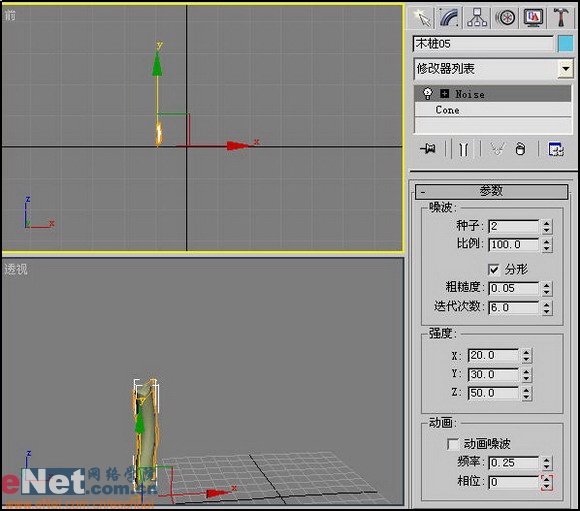Click the Pin Stack icon
The height and width of the screenshot is (511, 580).
pos(428,149)
